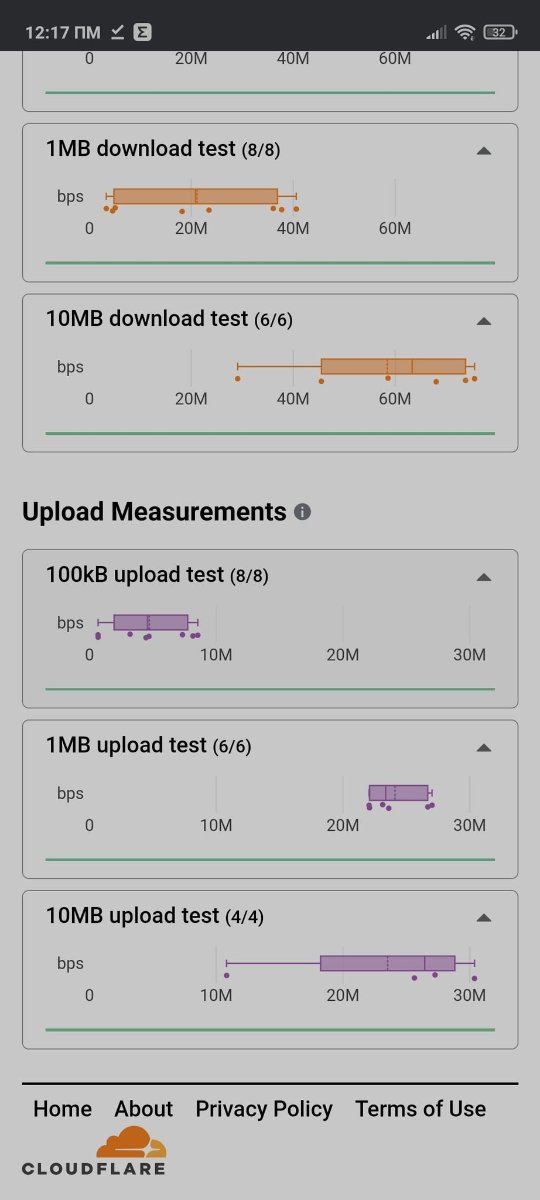Open the About footer link
Viewport: 540px width, 1200px height.
144,1109
